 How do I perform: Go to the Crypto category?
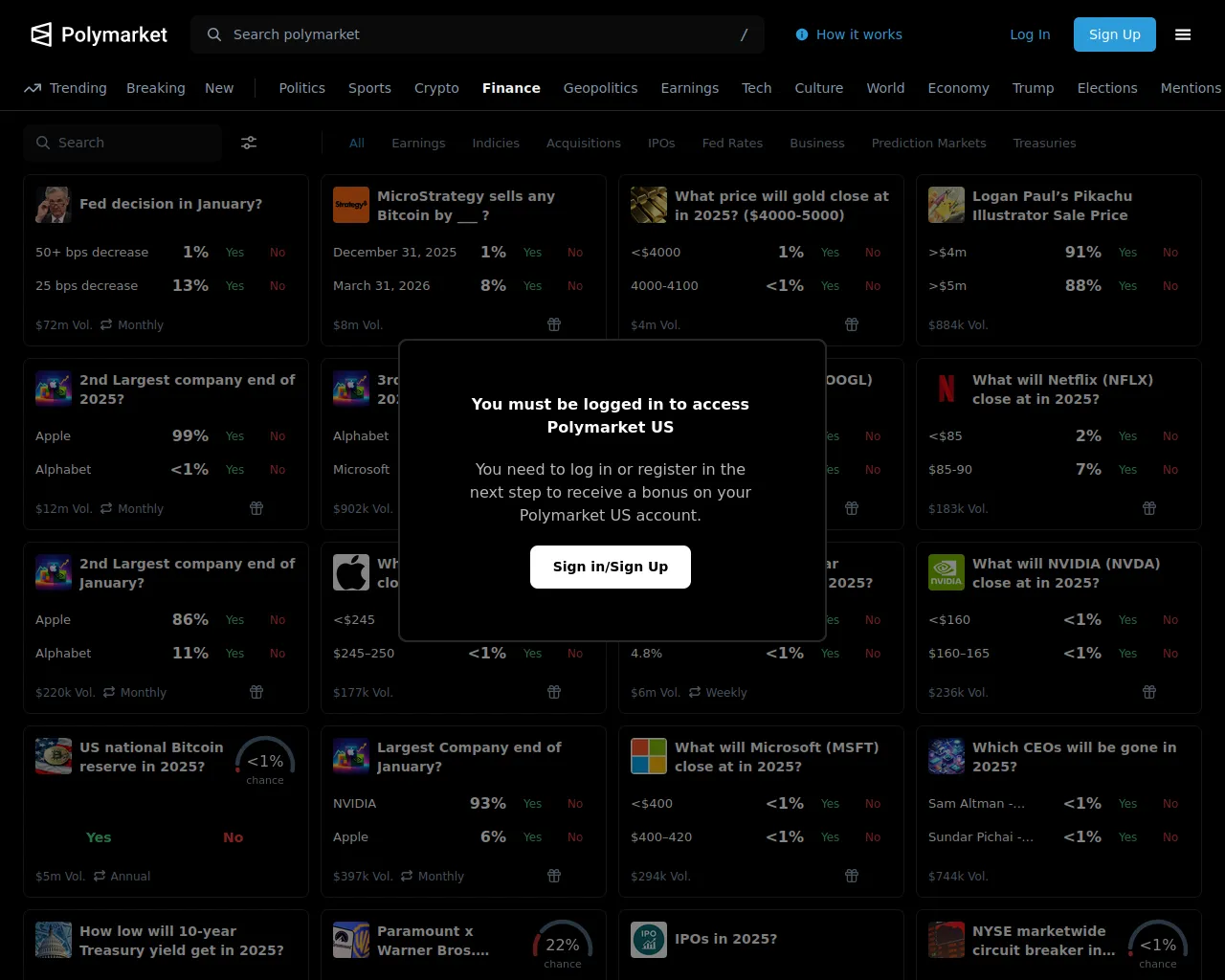pyautogui.click(x=436, y=88)
